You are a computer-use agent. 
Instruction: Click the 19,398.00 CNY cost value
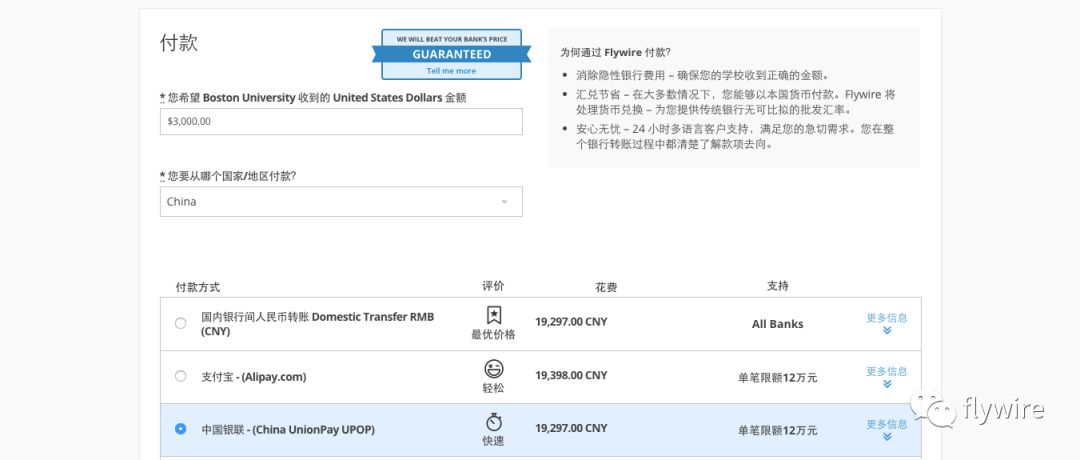pyautogui.click(x=571, y=375)
